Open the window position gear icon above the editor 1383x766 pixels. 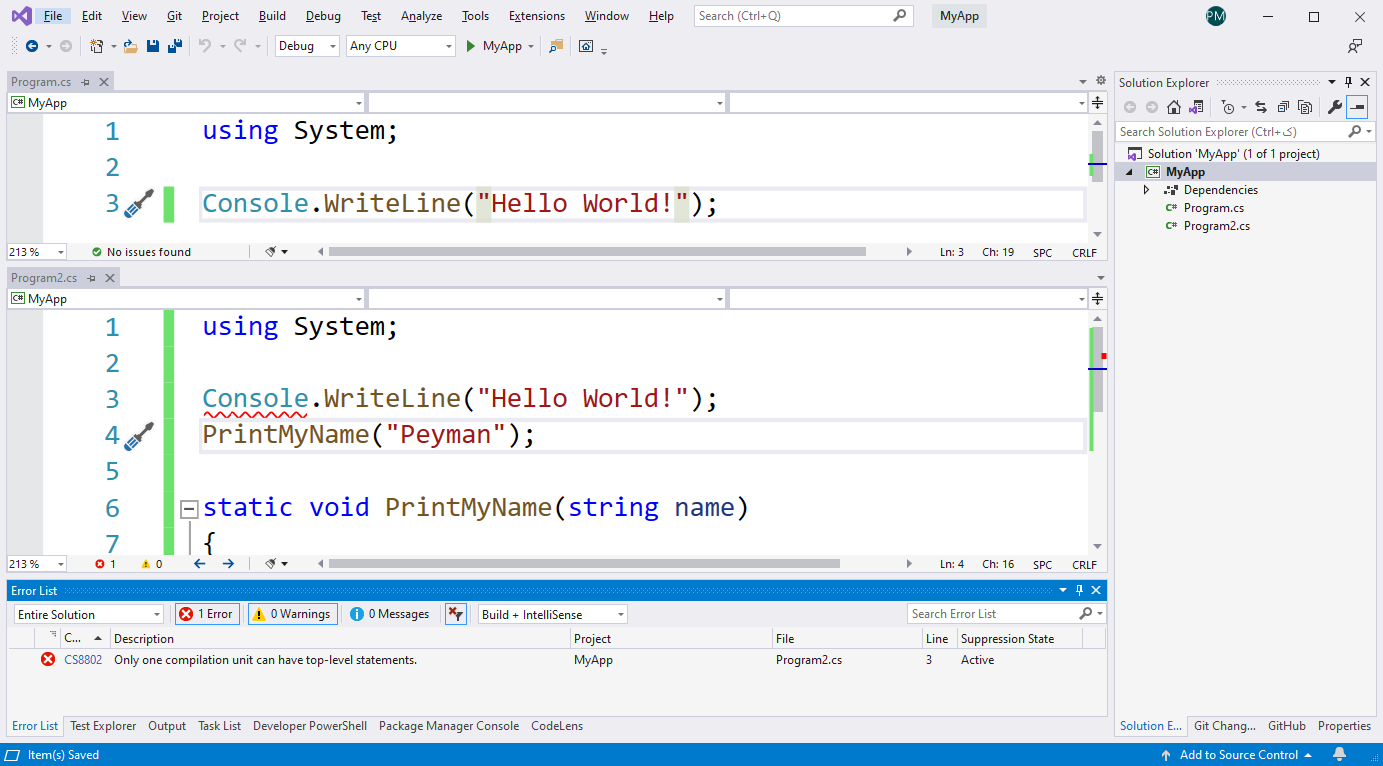pyautogui.click(x=1101, y=81)
